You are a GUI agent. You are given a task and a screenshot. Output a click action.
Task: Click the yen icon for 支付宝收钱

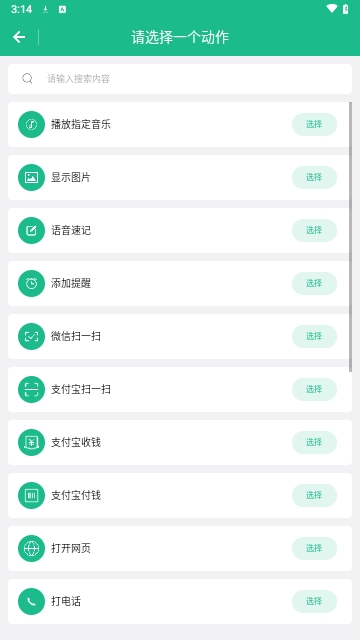pyautogui.click(x=31, y=442)
